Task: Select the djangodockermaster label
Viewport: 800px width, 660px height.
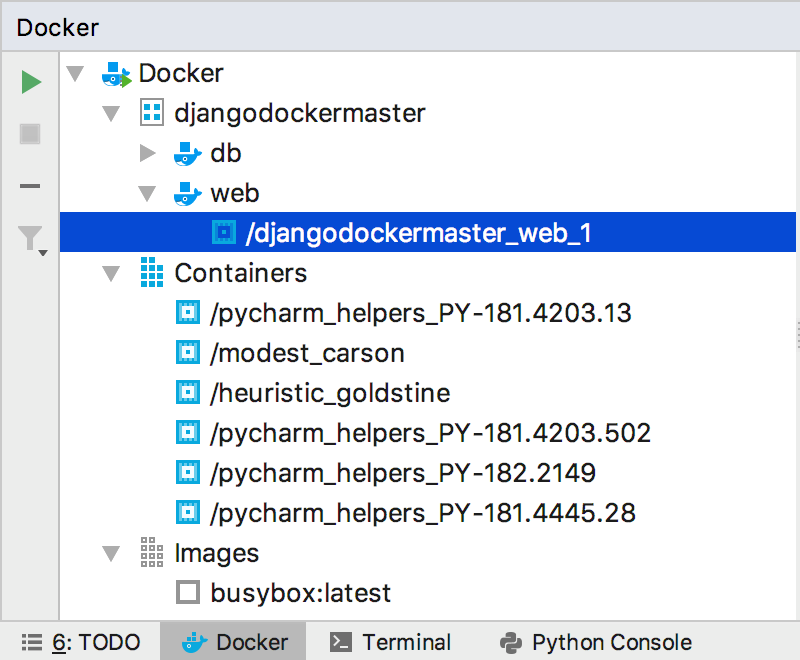Action: [x=300, y=113]
